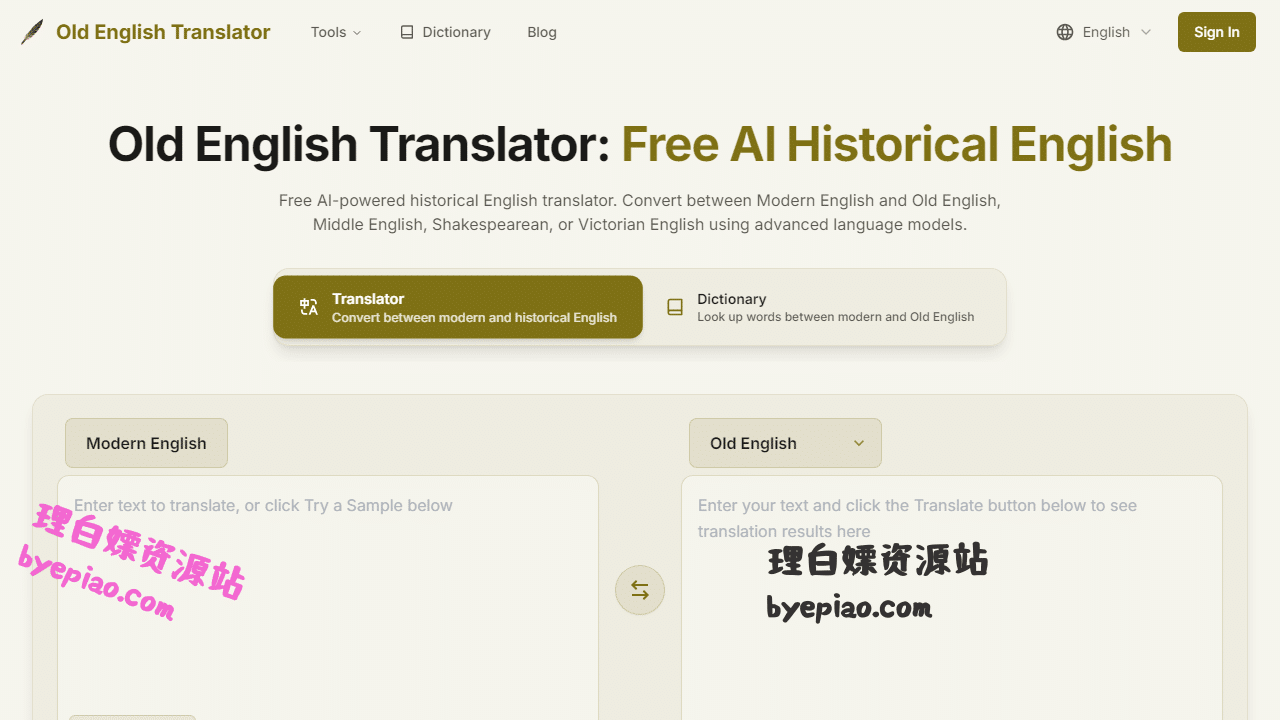Go to the Blog page

(x=542, y=32)
